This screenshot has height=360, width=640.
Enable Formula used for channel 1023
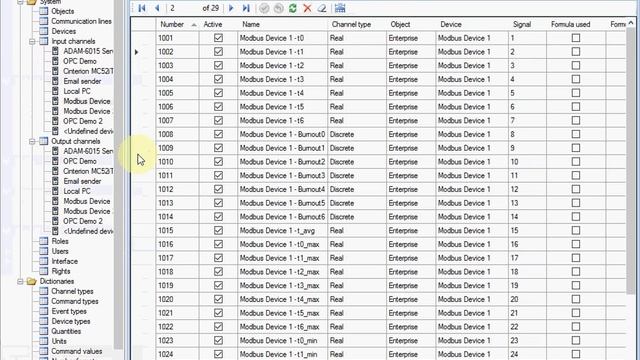[x=576, y=340]
